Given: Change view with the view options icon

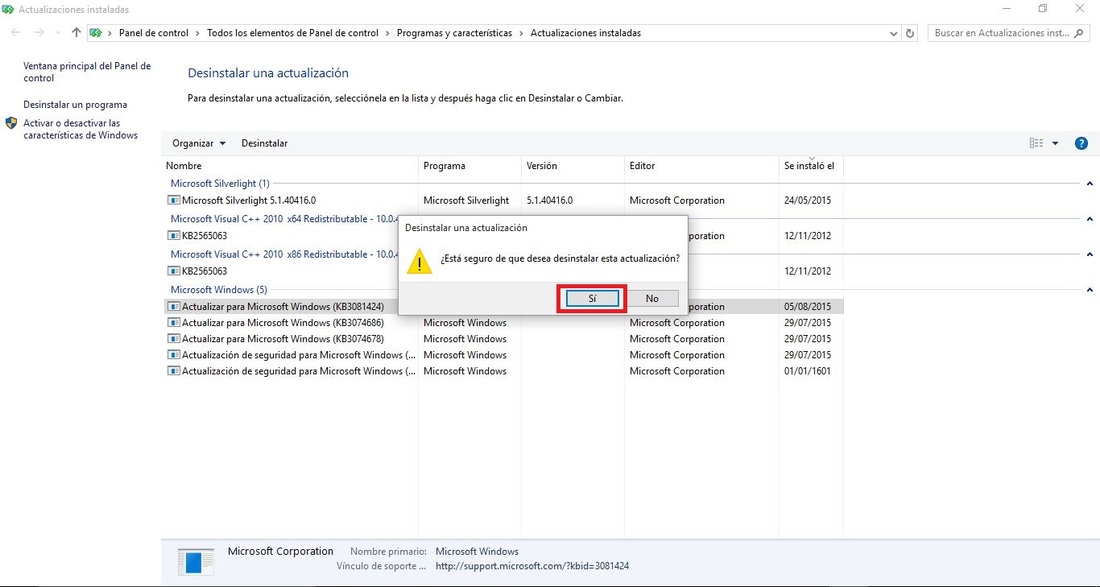Looking at the screenshot, I should point(1036,143).
